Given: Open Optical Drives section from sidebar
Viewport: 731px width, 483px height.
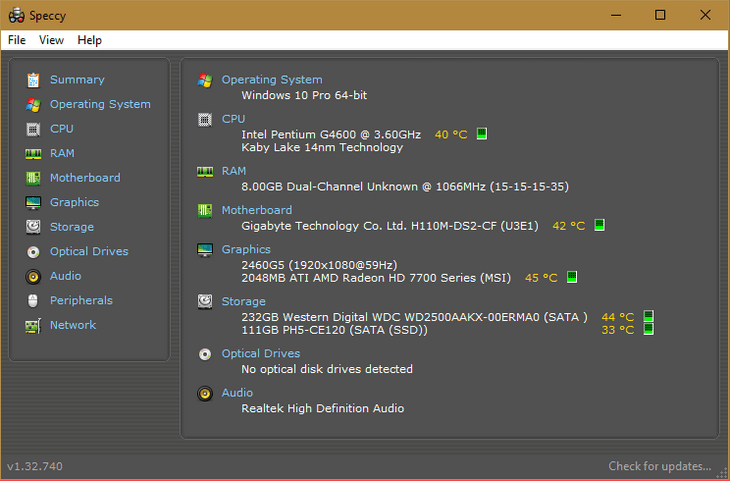Looking at the screenshot, I should pyautogui.click(x=89, y=251).
